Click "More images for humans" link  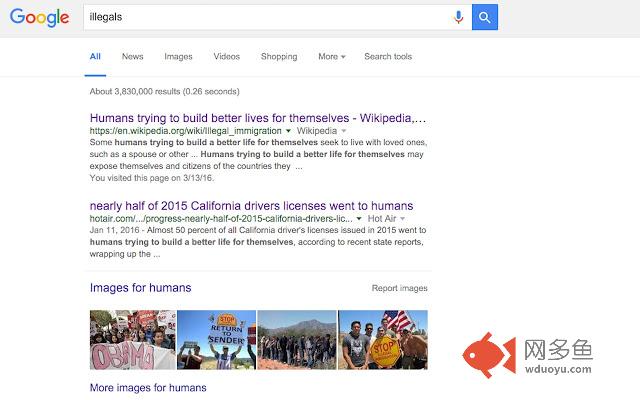pos(148,387)
